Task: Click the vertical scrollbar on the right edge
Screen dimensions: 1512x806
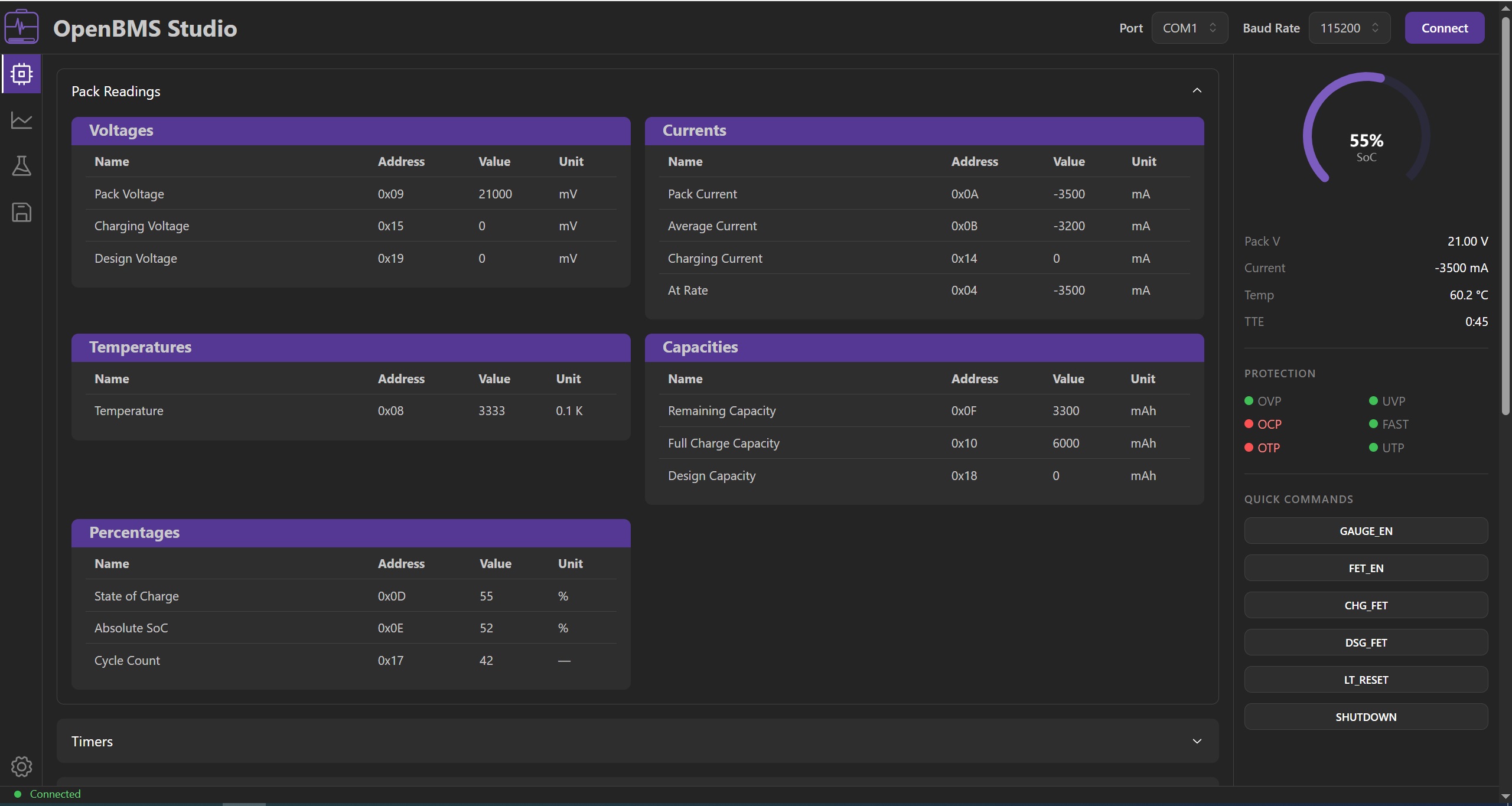Action: point(1506,216)
